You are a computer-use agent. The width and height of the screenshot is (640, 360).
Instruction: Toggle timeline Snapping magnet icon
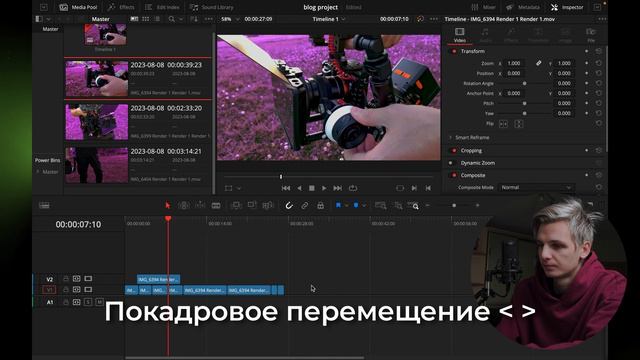click(x=289, y=206)
